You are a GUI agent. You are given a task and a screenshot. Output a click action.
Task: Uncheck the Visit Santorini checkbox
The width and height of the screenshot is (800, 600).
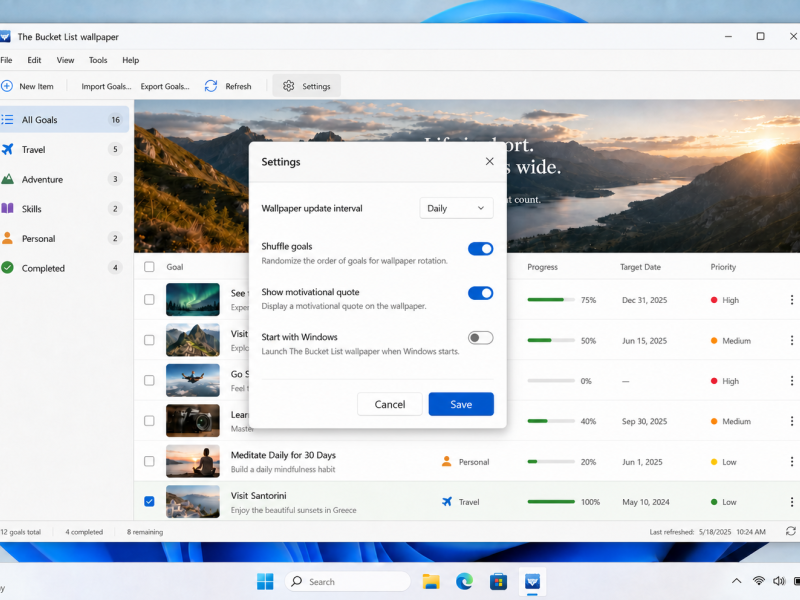(x=149, y=502)
